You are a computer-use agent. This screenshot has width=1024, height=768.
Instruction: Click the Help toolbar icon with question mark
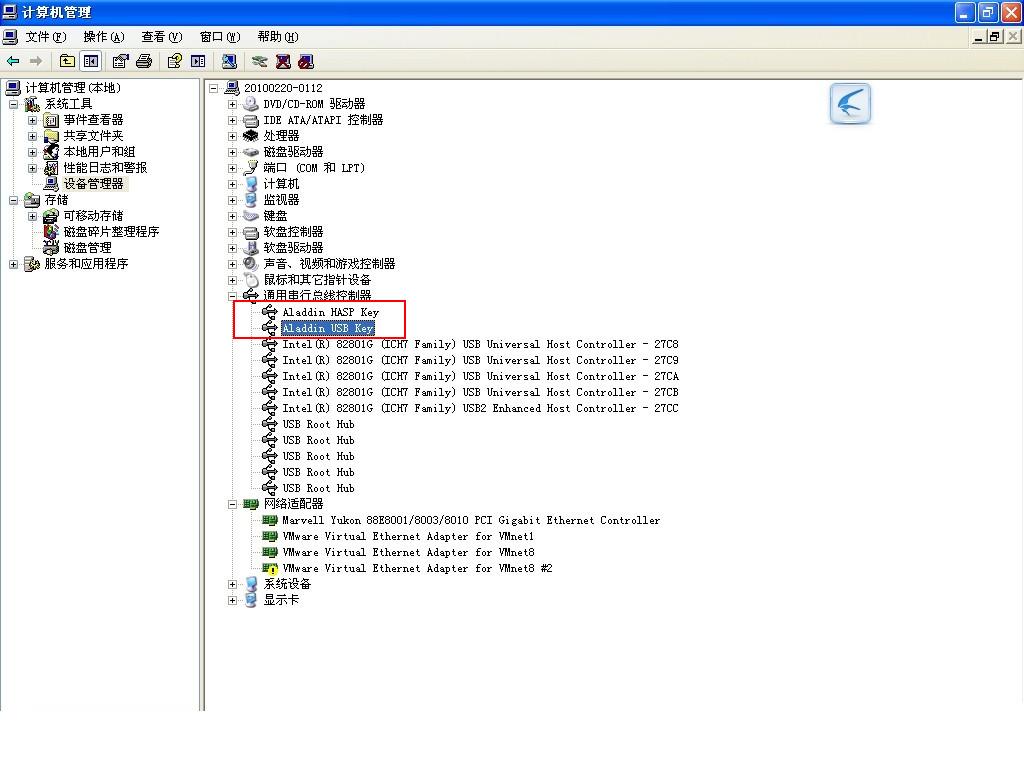point(174,61)
